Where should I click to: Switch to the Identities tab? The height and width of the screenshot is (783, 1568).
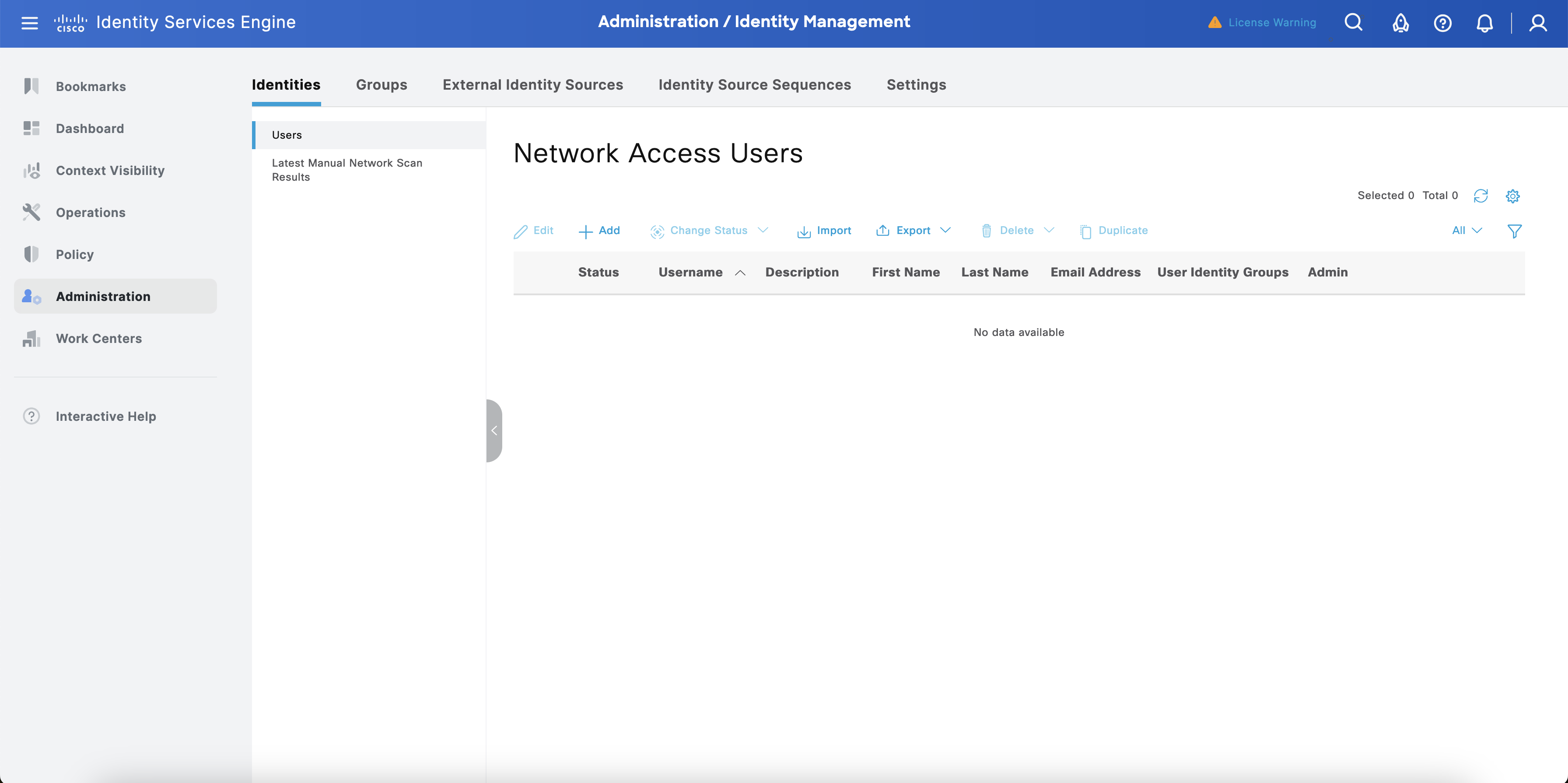(x=286, y=84)
